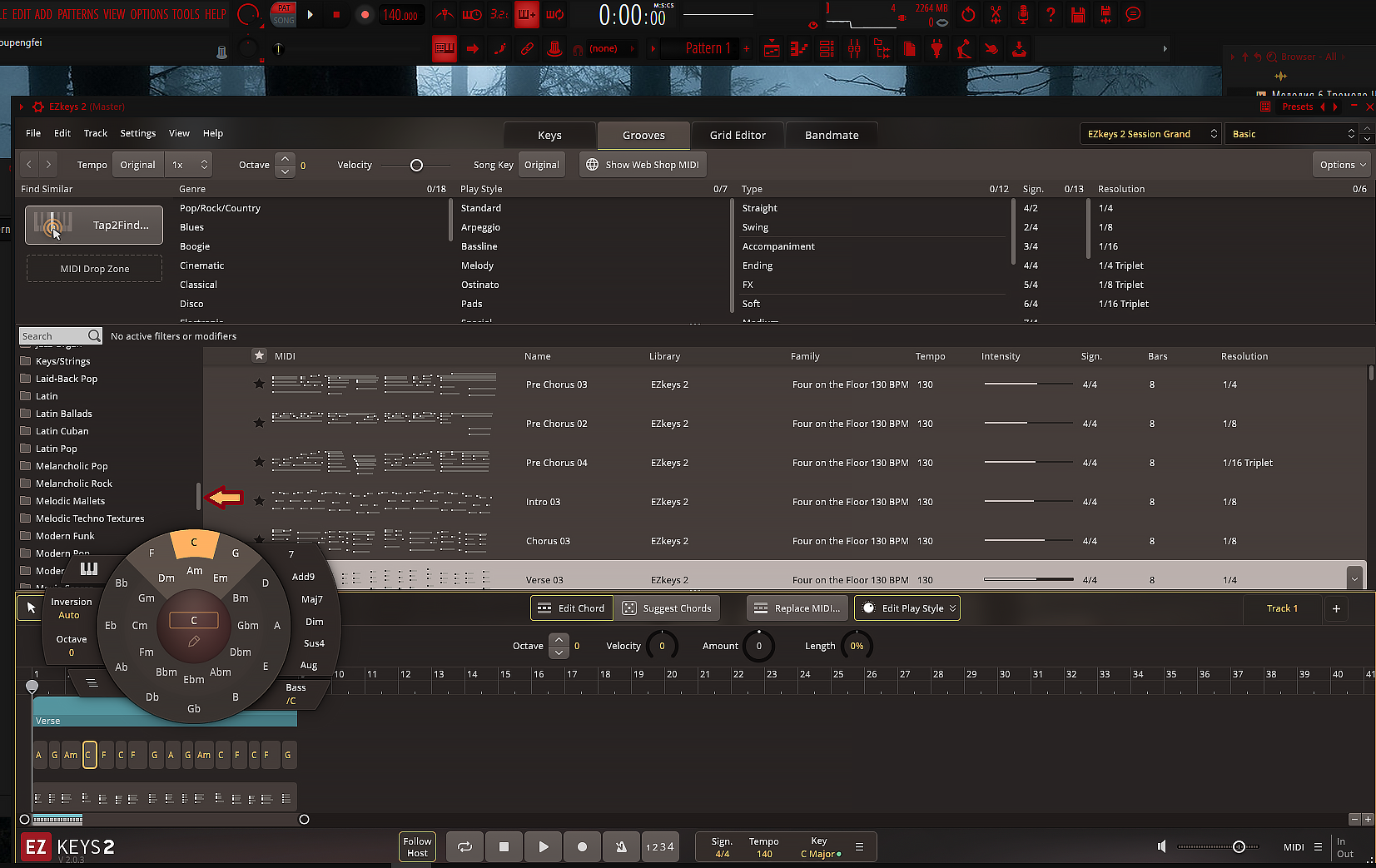
Task: Open the EZkeys Settings menu
Action: 138,133
